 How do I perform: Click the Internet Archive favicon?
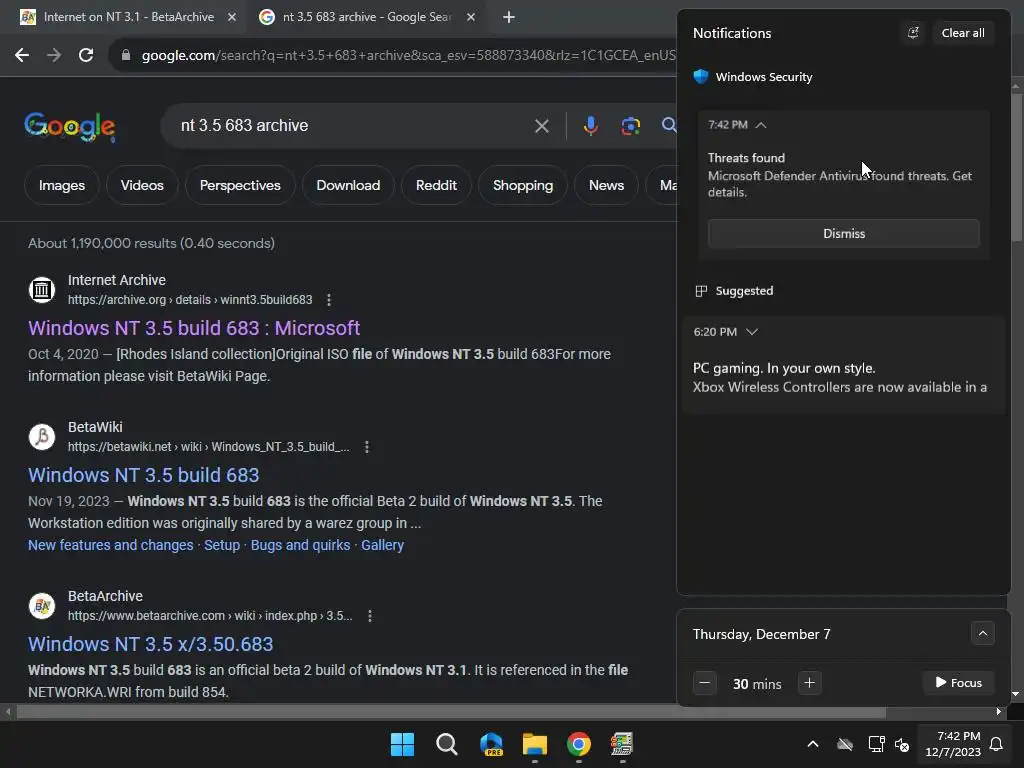click(42, 289)
